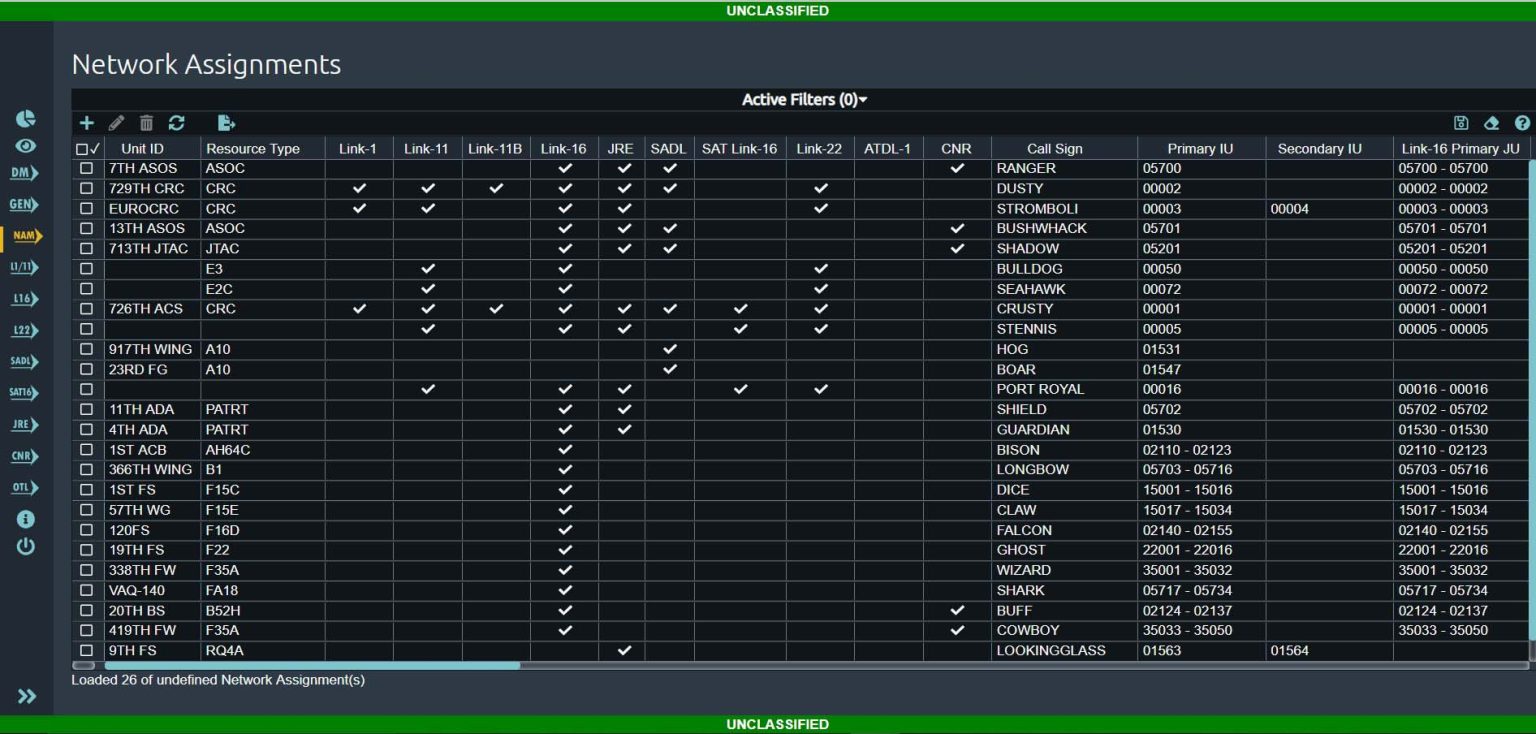The image size is (1536, 734).
Task: Open the SADL sidebar panel
Action: 23,361
